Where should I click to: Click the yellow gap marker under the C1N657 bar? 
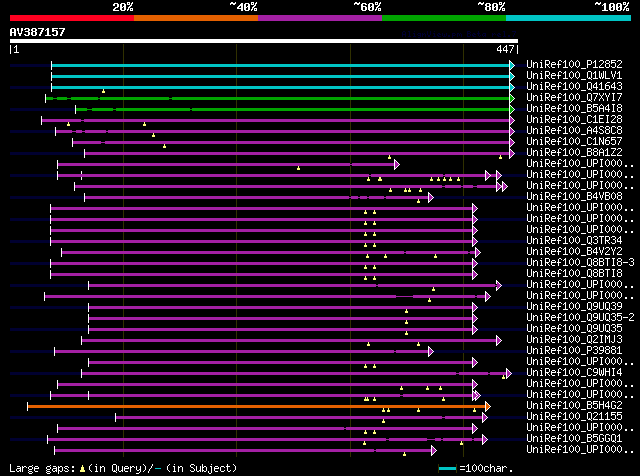(164, 146)
